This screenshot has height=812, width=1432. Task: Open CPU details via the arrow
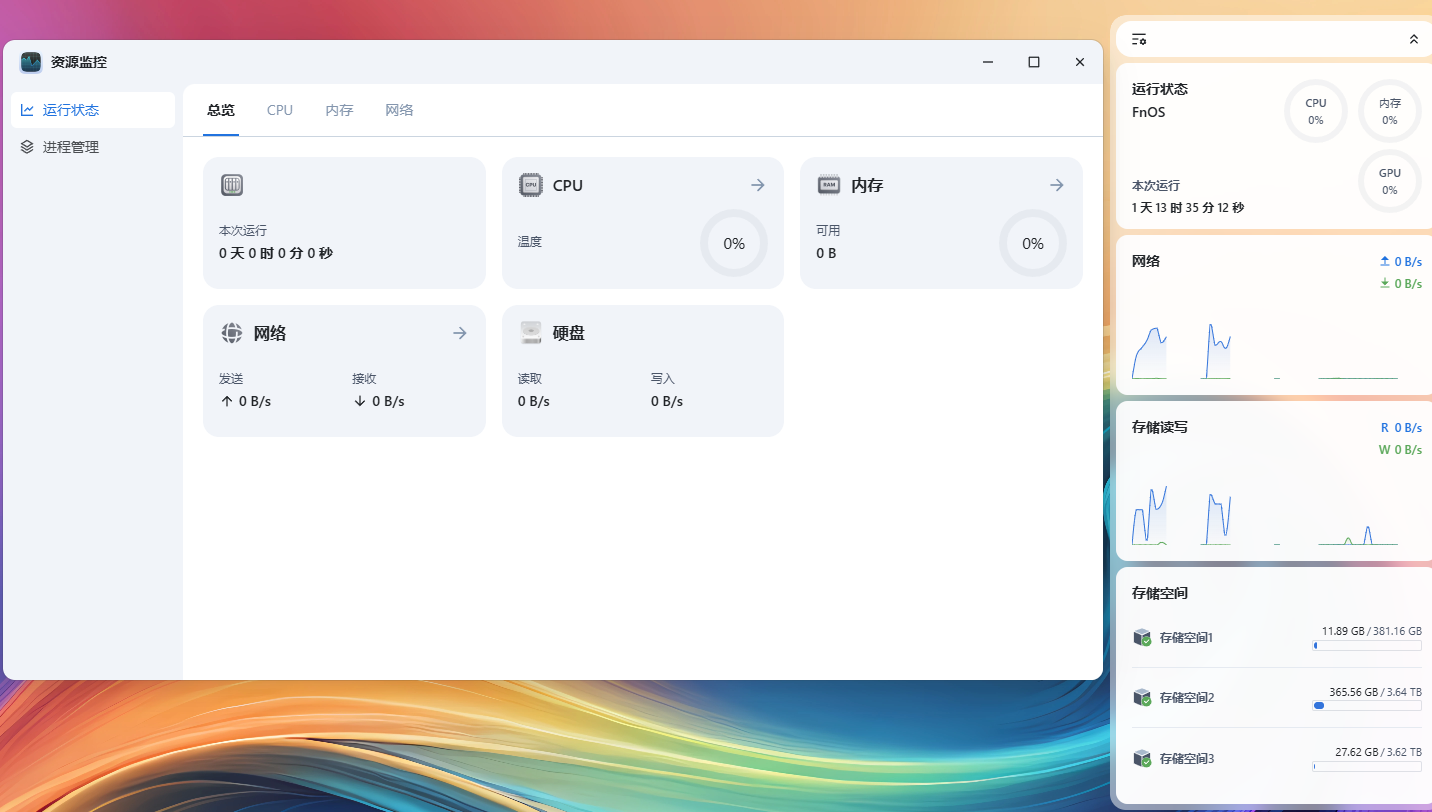point(758,185)
